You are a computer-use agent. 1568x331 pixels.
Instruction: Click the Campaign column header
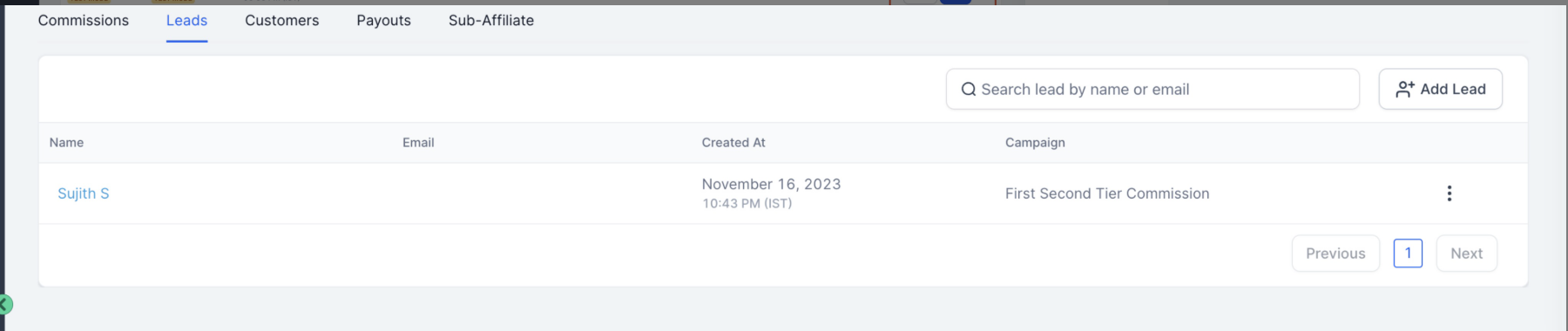[1035, 143]
